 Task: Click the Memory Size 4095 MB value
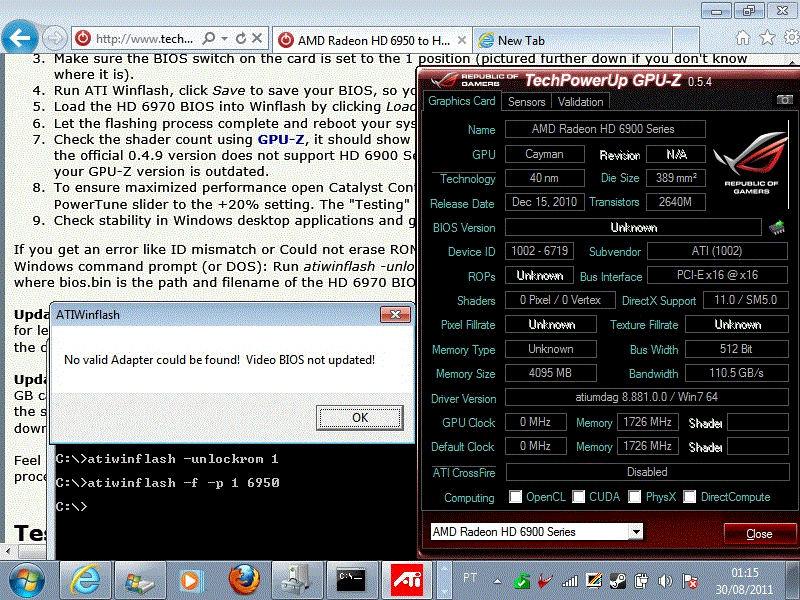coord(551,373)
